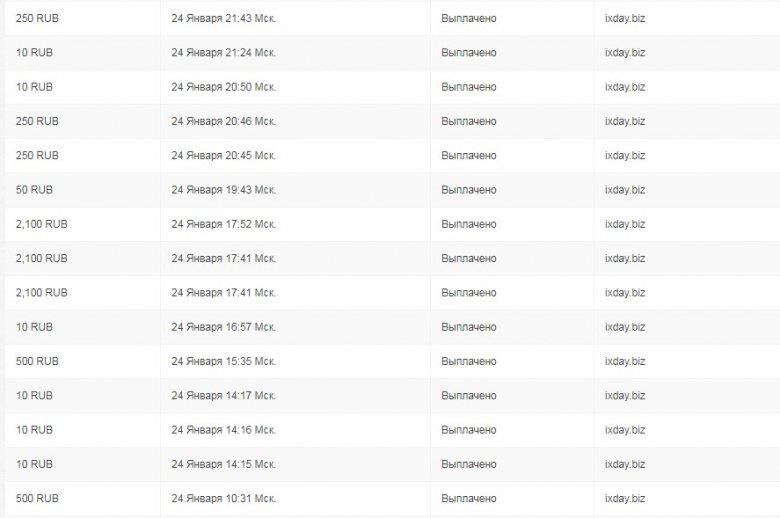Select the 500 RUB amount at 10:31
The width and height of the screenshot is (780, 518).
click(x=37, y=499)
